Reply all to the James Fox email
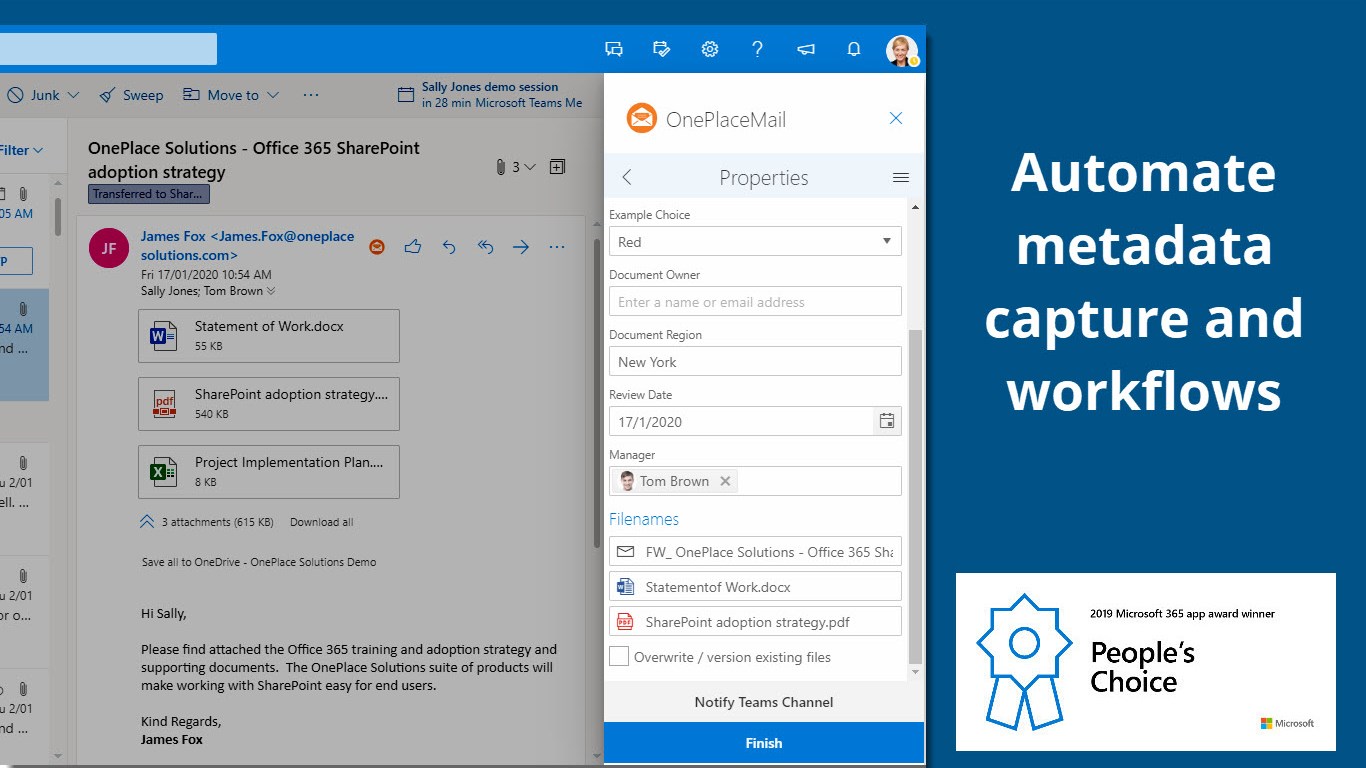This screenshot has height=768, width=1366. pos(485,246)
